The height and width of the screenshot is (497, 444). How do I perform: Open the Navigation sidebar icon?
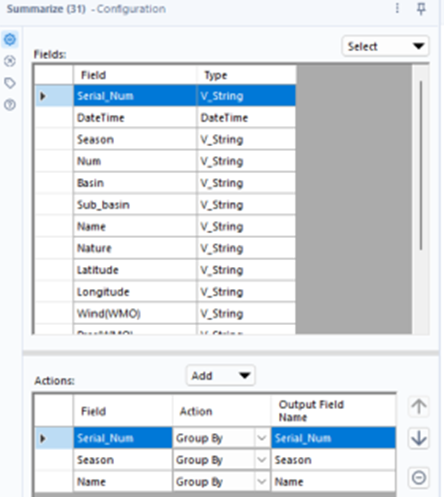click(10, 61)
